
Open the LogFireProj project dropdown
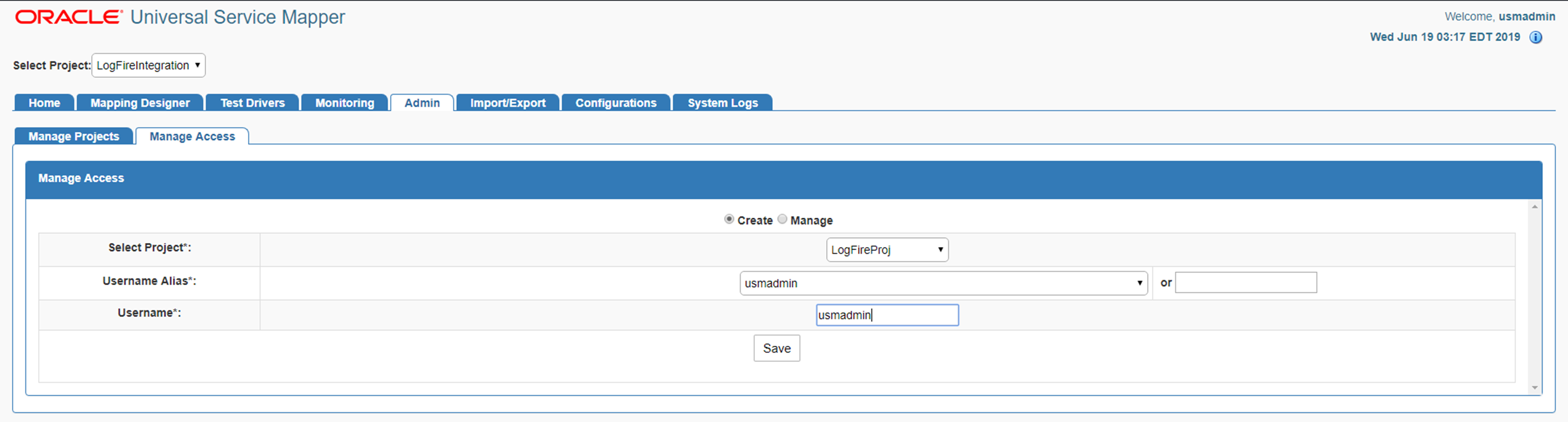pos(887,250)
